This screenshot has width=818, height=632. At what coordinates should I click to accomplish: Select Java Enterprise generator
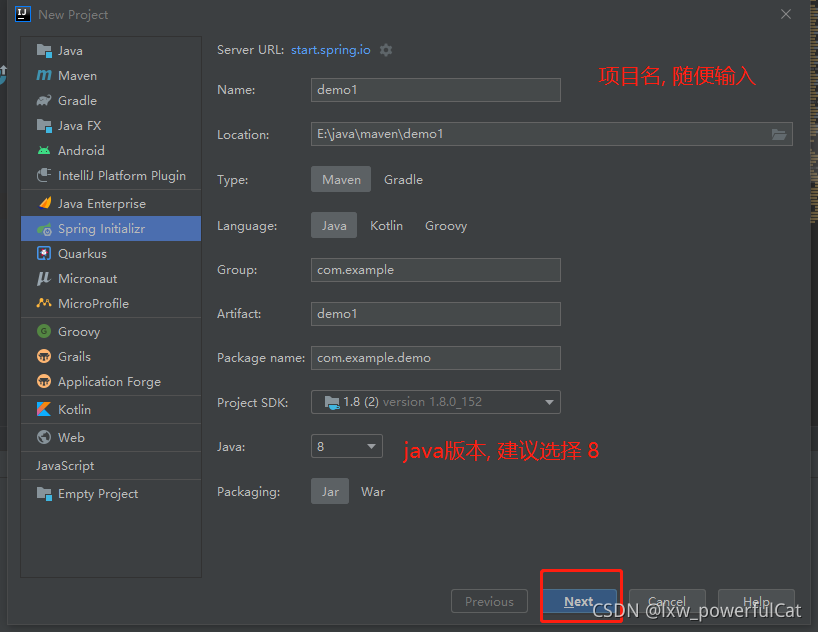tap(111, 204)
